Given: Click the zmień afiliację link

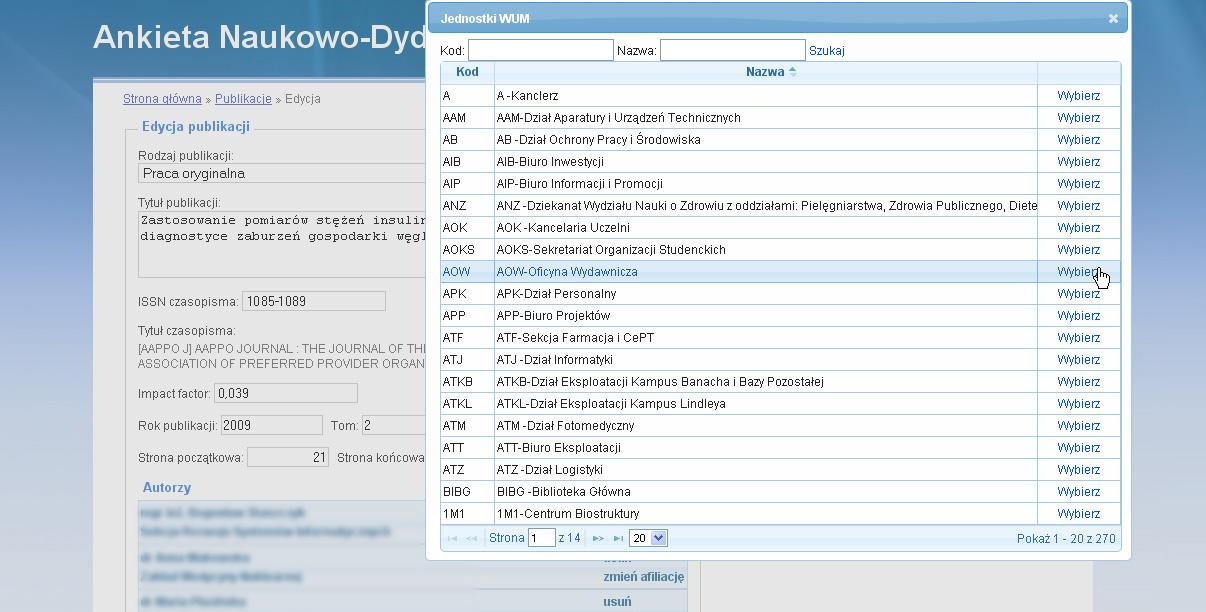Looking at the screenshot, I should [644, 577].
